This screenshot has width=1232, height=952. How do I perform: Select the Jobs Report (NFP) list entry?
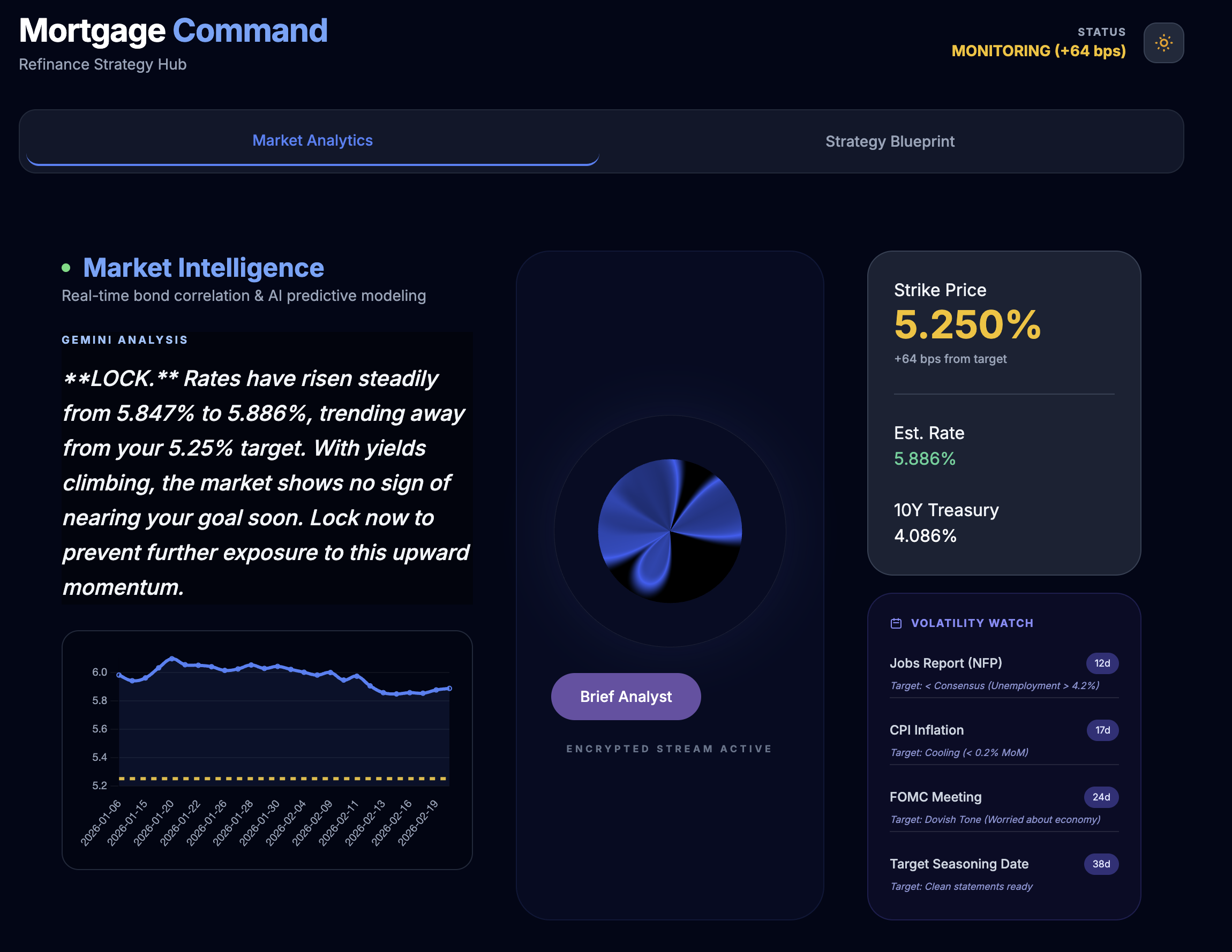[946, 663]
